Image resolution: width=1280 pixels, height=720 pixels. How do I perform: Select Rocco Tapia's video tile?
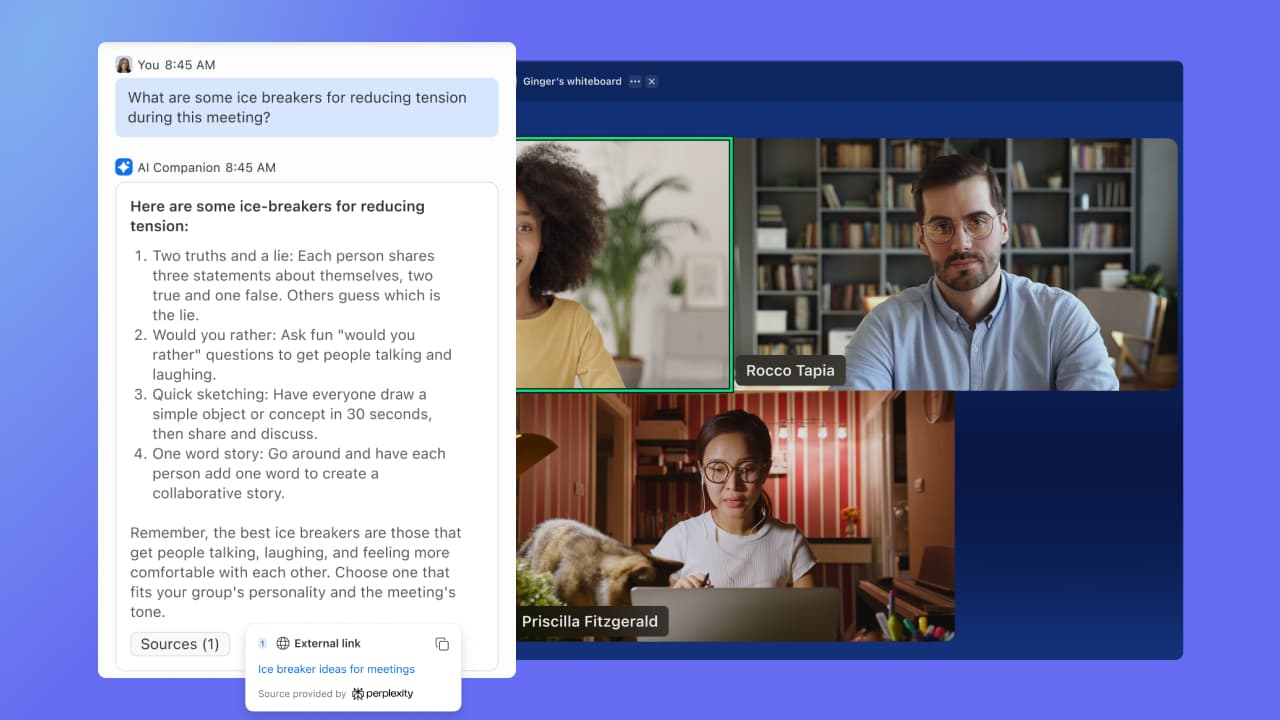[x=956, y=264]
